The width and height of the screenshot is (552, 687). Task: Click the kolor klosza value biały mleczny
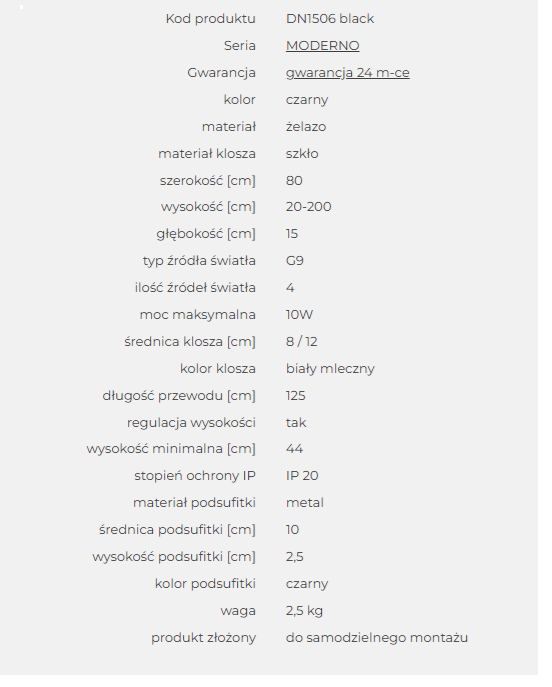tap(330, 369)
